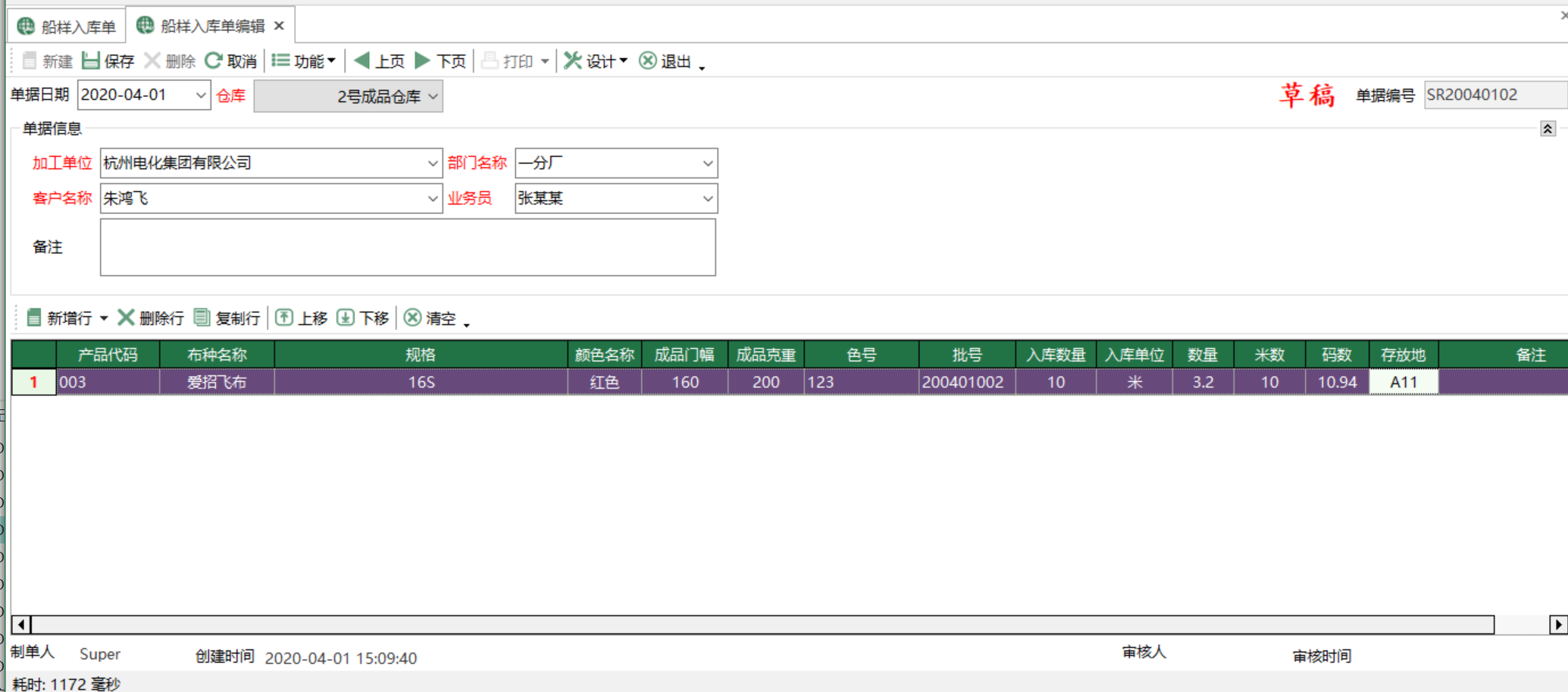Click fabric name cell 爱招飞布
This screenshot has height=692, width=1568.
click(x=217, y=382)
